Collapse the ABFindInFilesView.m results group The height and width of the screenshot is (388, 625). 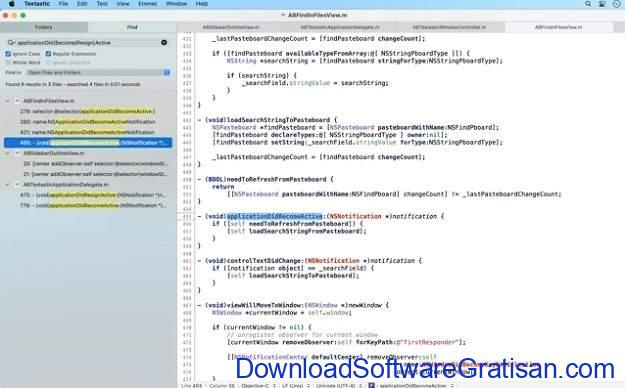[x=8, y=101]
